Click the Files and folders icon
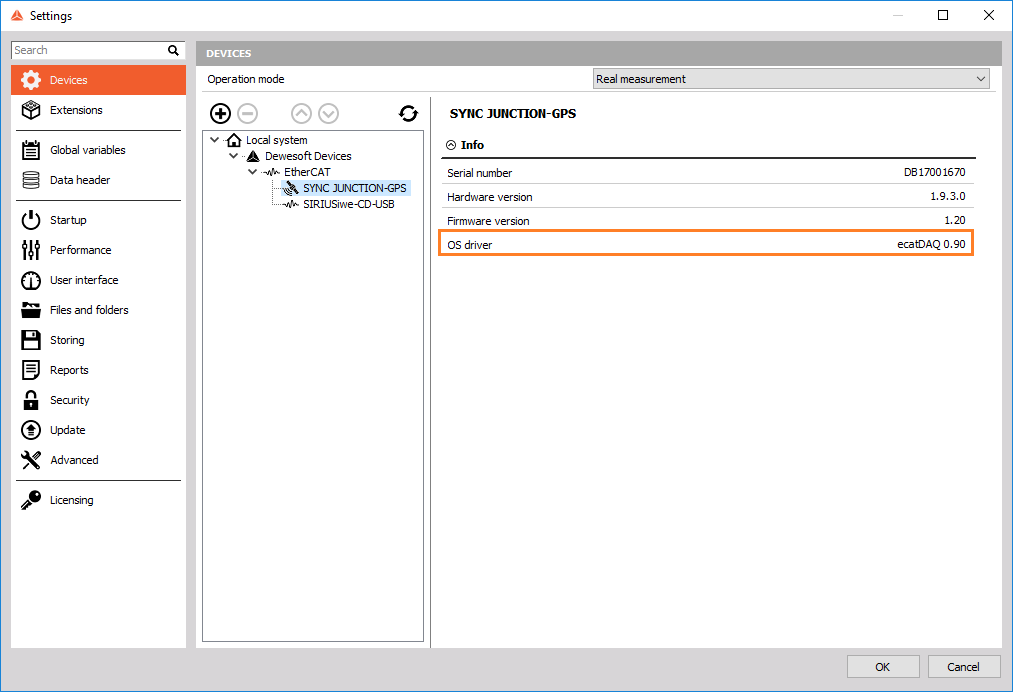The image size is (1013, 692). (30, 310)
